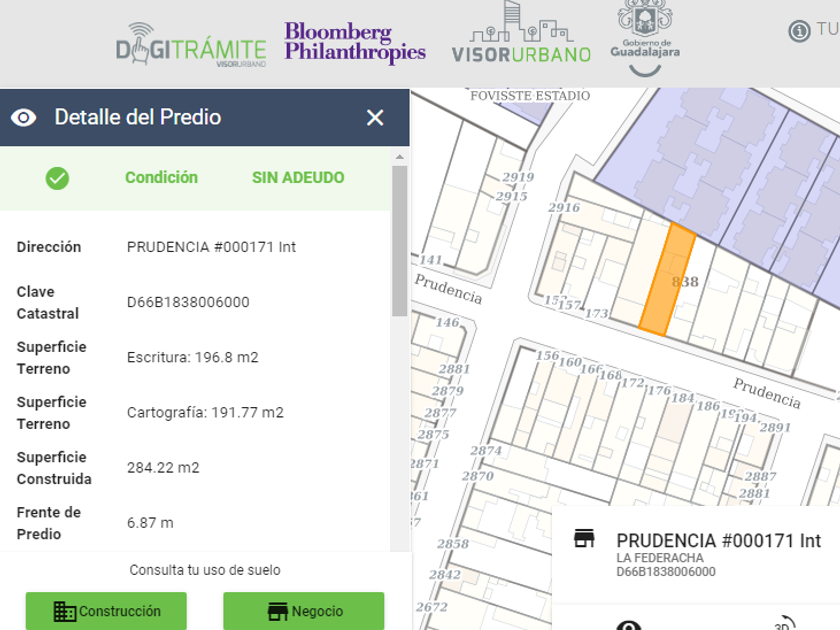Click the Negocio button
The image size is (840, 630).
point(304,611)
